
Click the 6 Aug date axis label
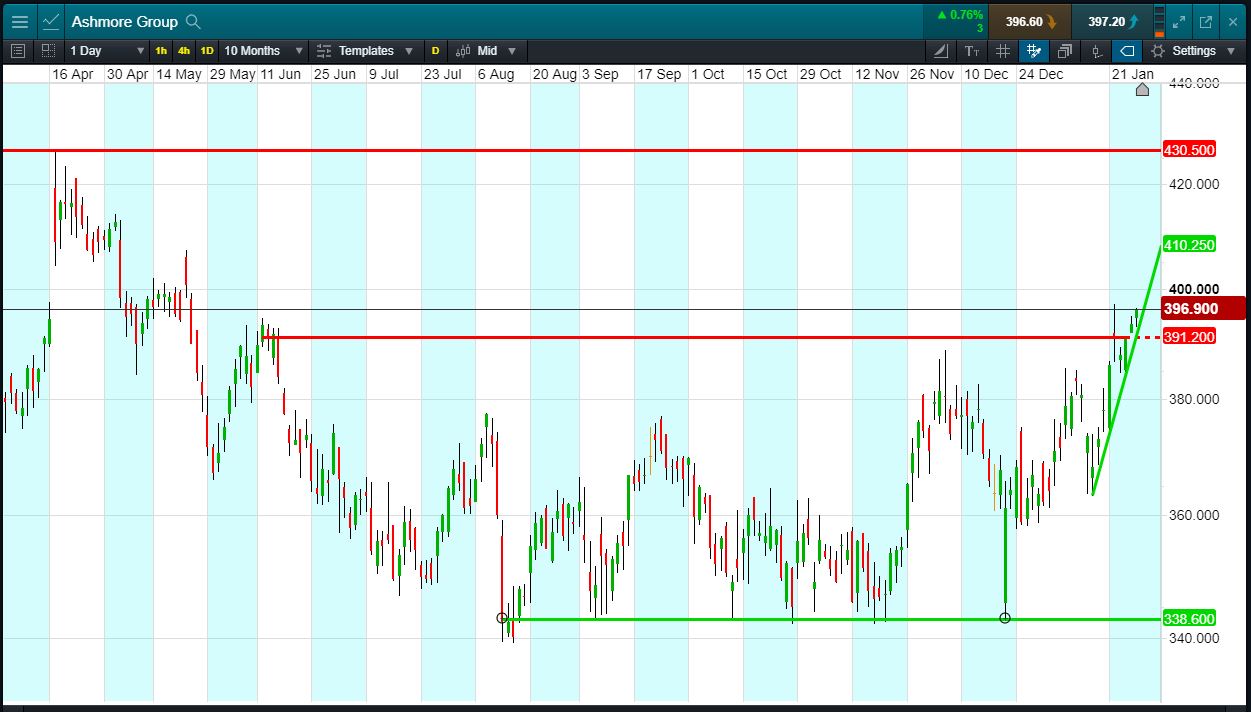pos(496,74)
